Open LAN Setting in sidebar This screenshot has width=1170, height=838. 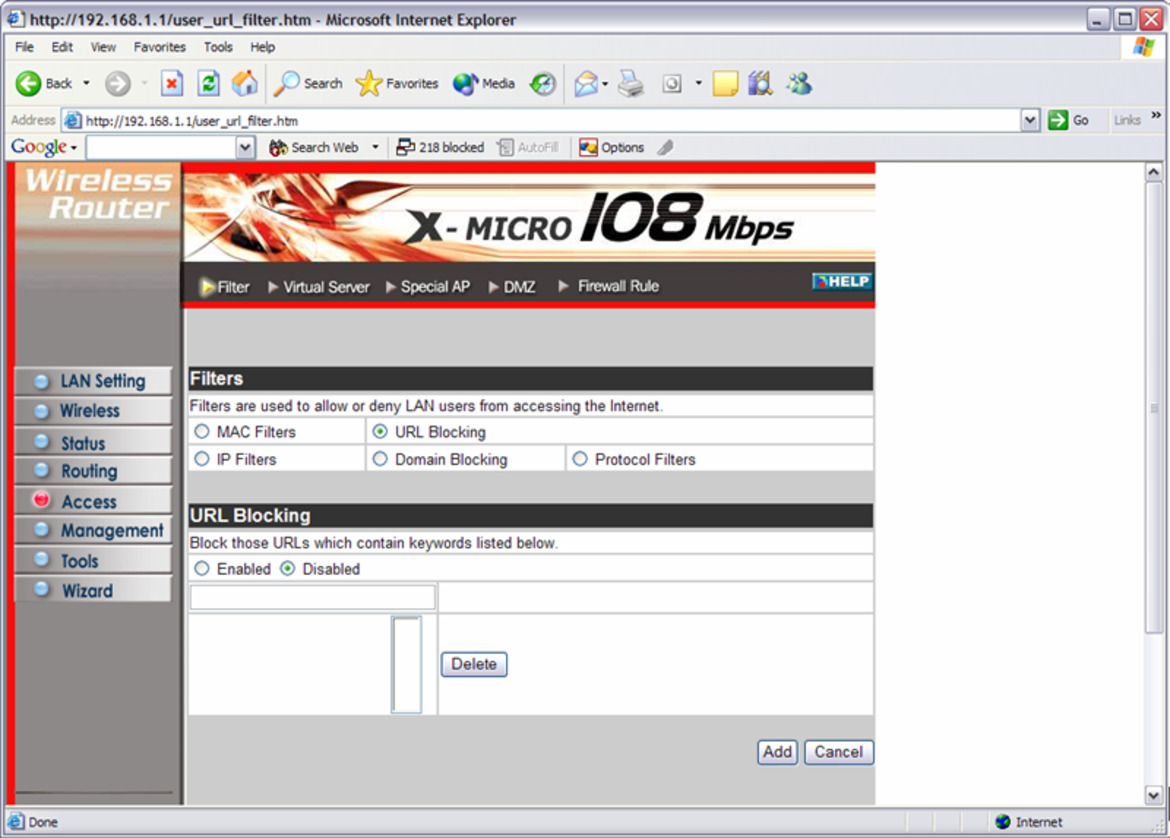[x=93, y=381]
